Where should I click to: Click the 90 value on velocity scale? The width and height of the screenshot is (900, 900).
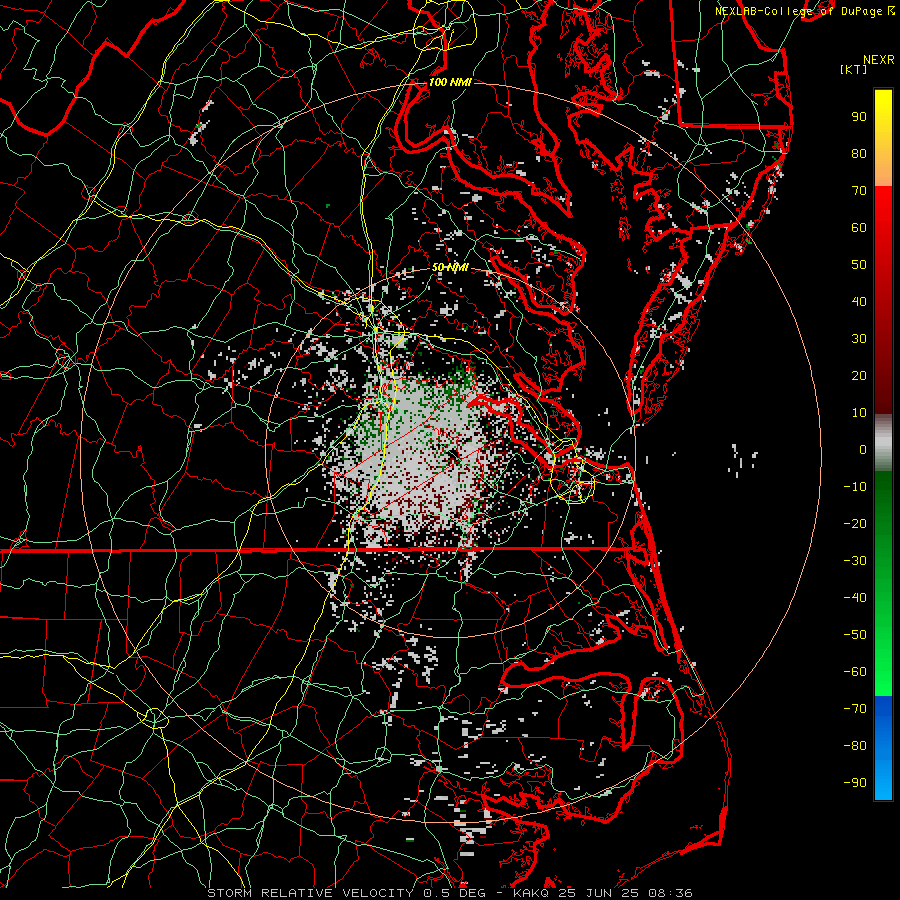pyautogui.click(x=859, y=117)
